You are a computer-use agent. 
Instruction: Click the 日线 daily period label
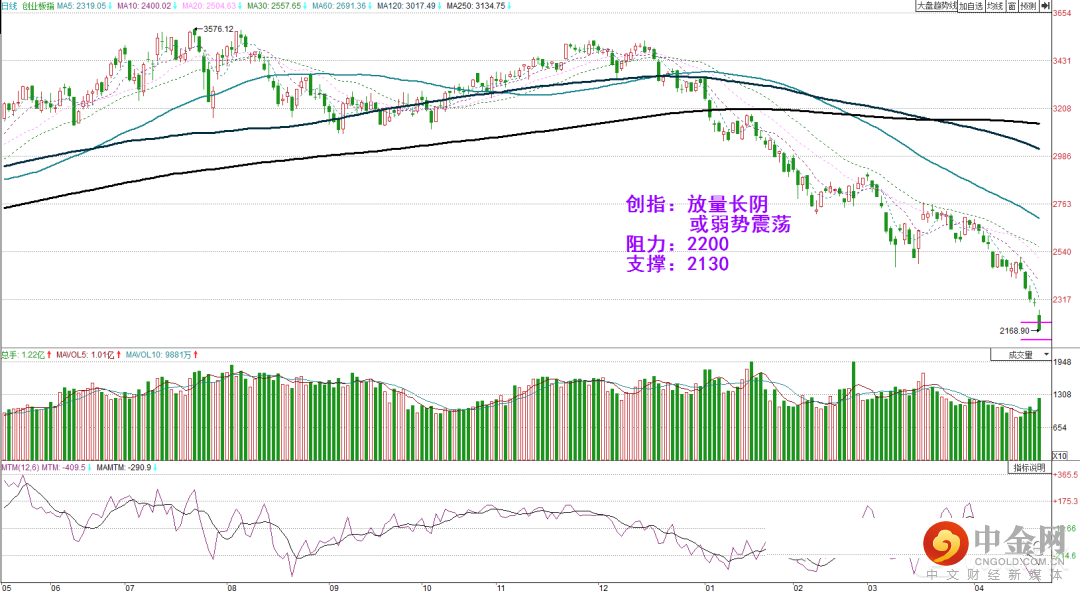click(x=8, y=6)
